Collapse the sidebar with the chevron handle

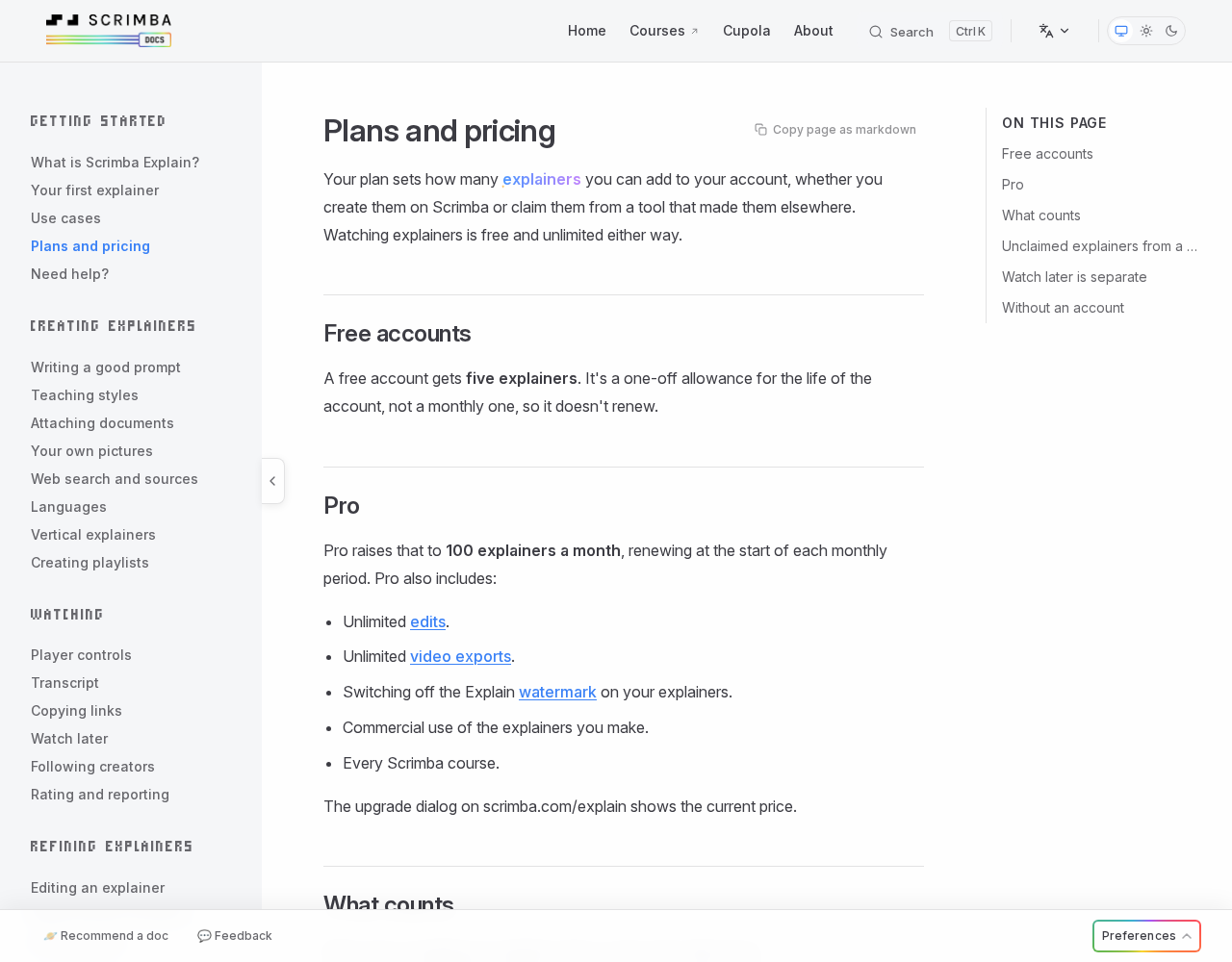tap(272, 481)
